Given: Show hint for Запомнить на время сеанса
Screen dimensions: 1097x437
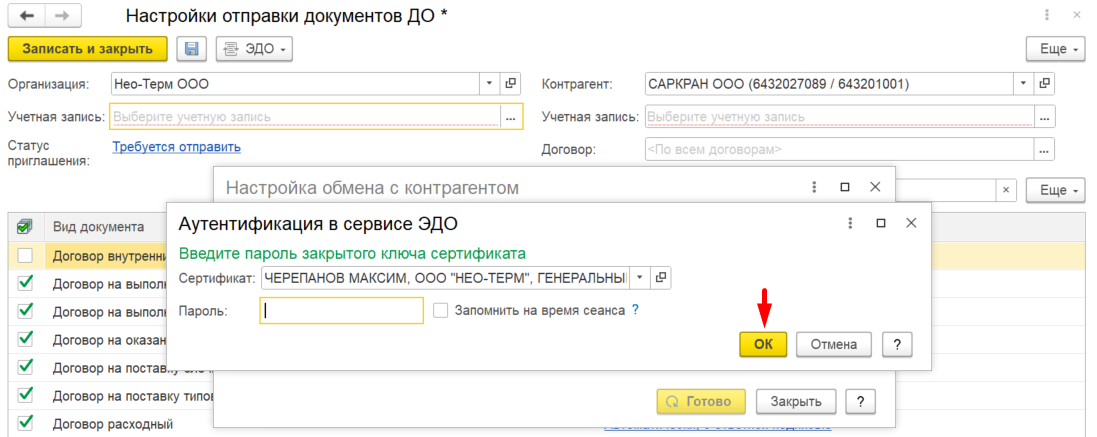Looking at the screenshot, I should [x=635, y=310].
